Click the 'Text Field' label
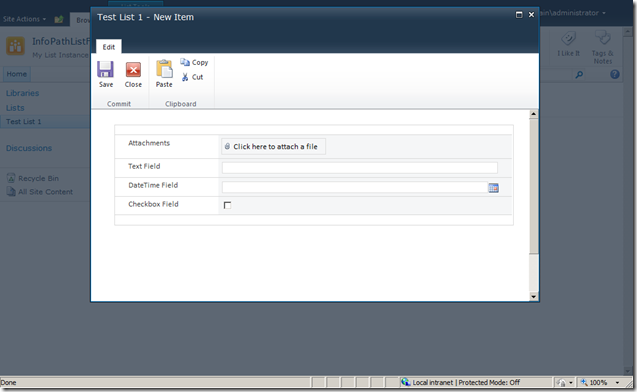 point(144,166)
